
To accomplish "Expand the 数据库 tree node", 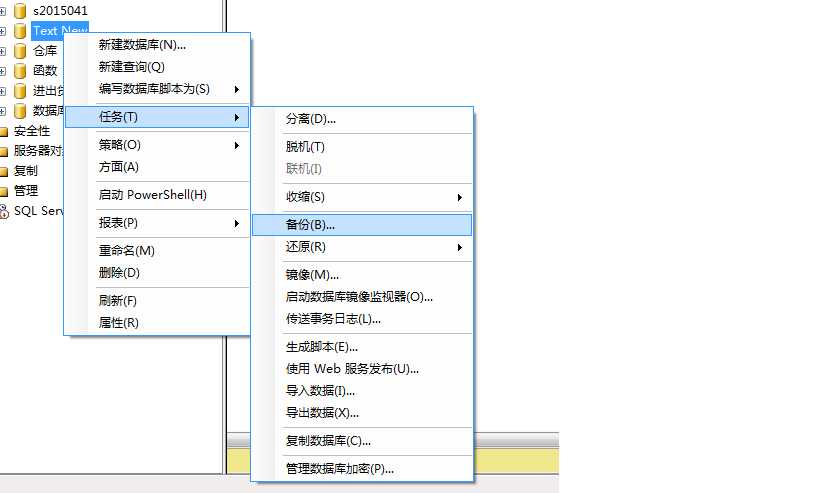I will coord(3,111).
